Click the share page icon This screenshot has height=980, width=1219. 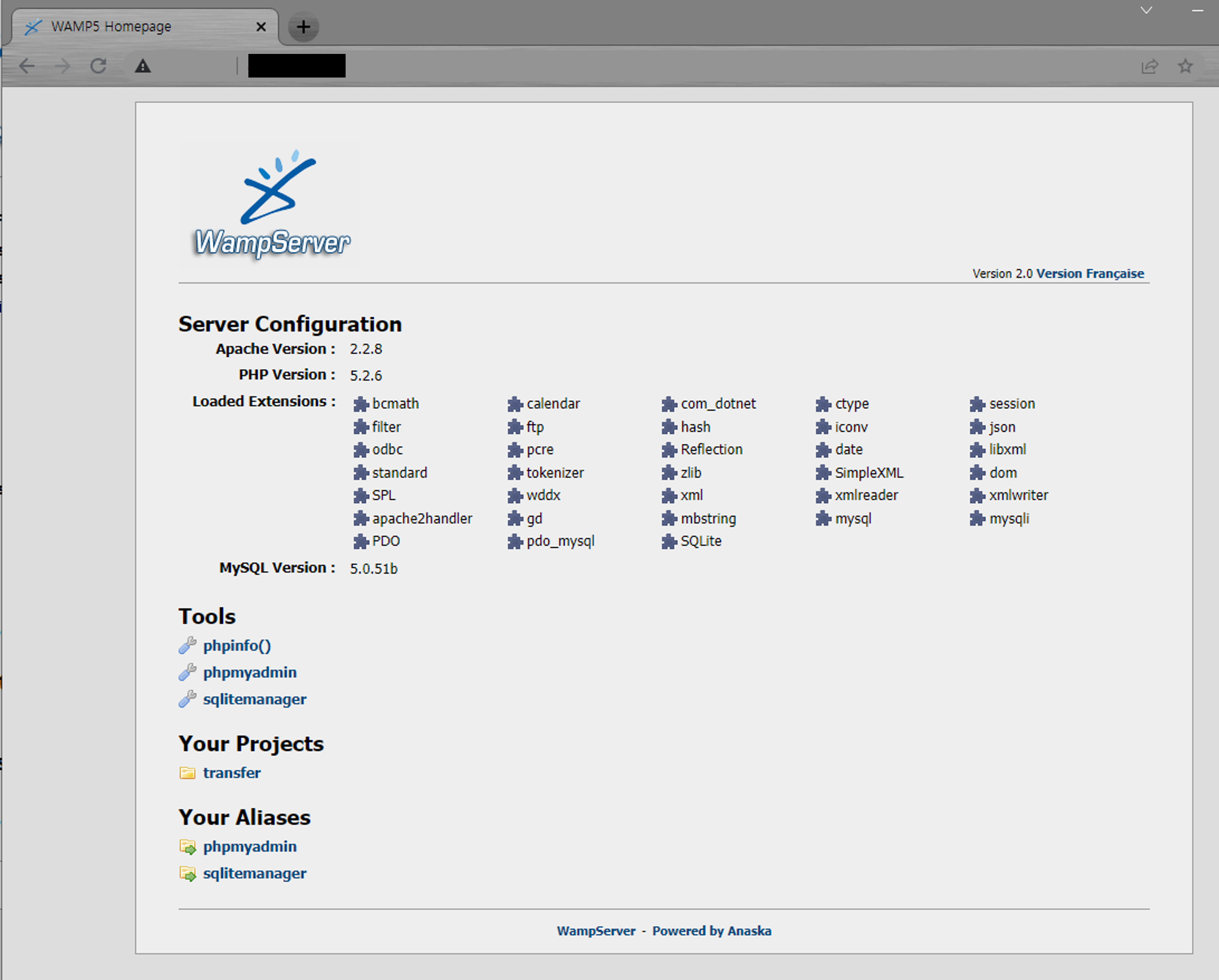(x=1150, y=66)
